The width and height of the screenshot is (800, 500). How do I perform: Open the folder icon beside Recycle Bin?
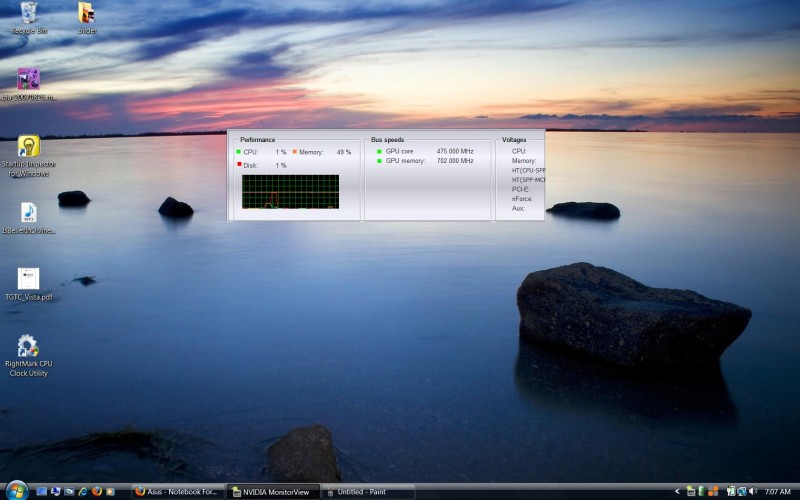[x=87, y=13]
